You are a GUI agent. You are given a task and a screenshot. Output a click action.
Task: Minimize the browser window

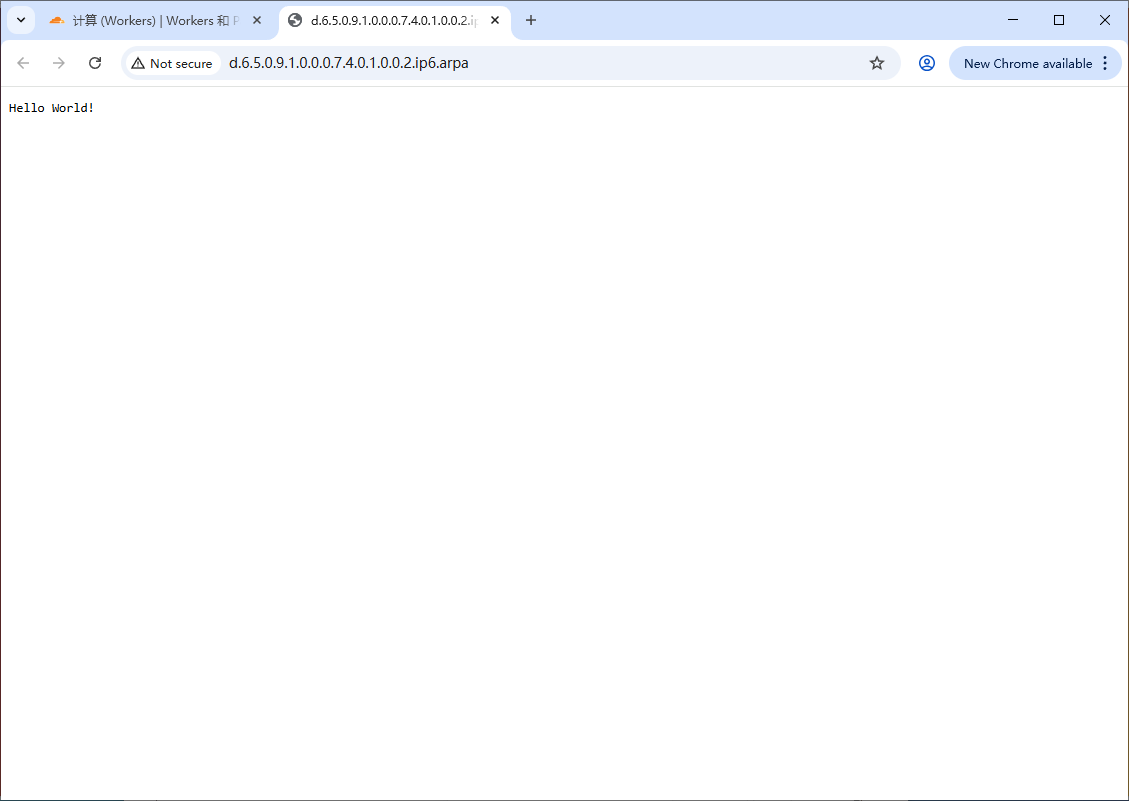point(1012,20)
